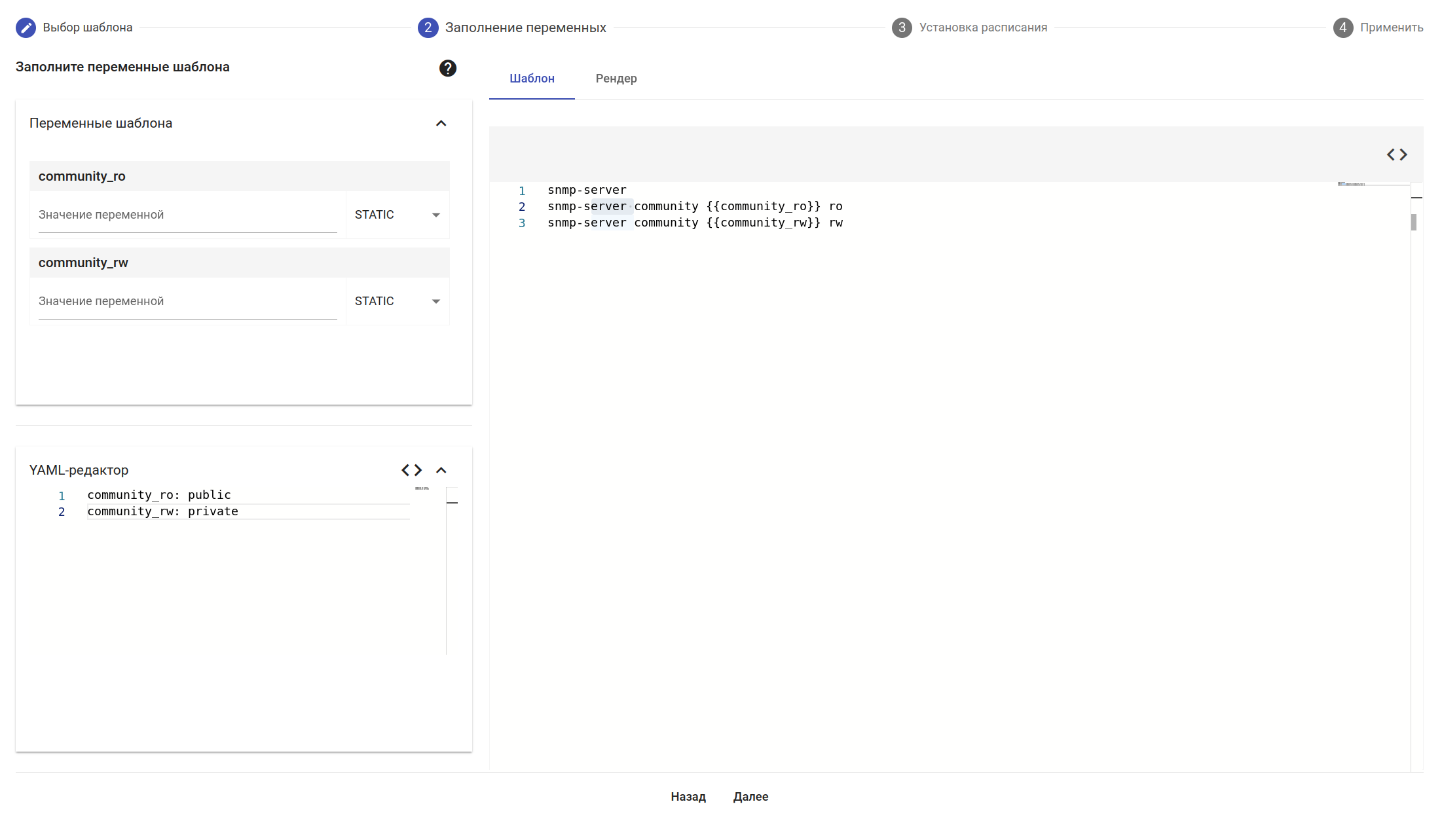Open STATIC dropdown for community_ro
1442x840 pixels.
click(397, 215)
